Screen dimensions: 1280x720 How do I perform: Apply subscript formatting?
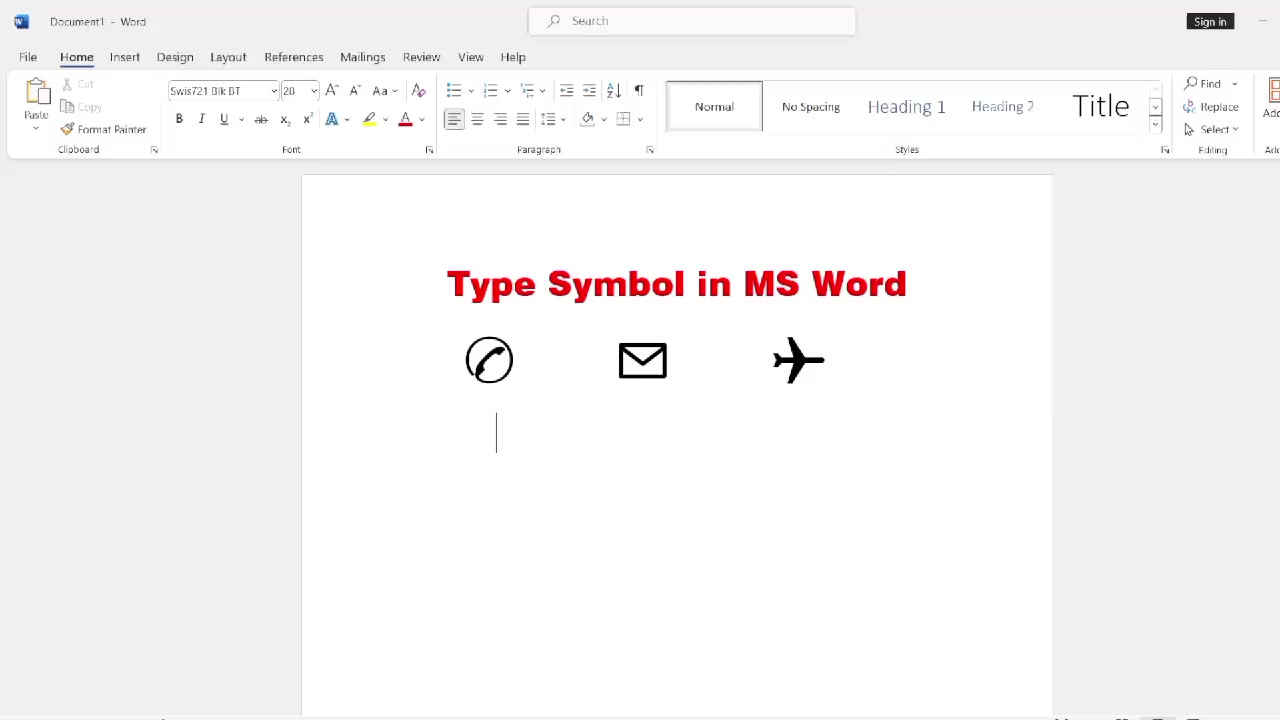click(x=285, y=119)
